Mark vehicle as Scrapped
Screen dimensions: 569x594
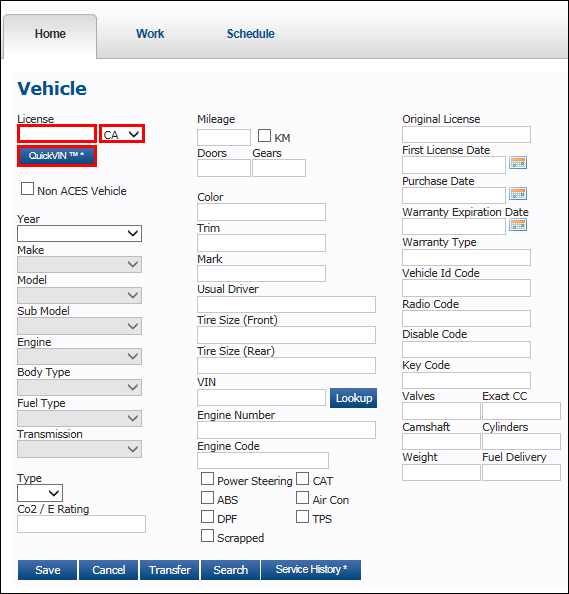pyautogui.click(x=207, y=536)
